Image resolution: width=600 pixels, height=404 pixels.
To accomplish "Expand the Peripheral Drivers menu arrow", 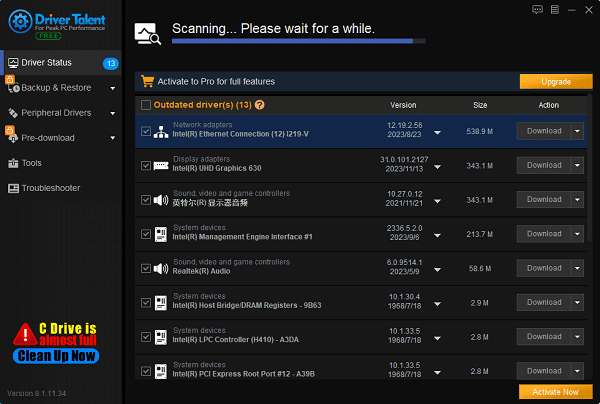I will [112, 113].
